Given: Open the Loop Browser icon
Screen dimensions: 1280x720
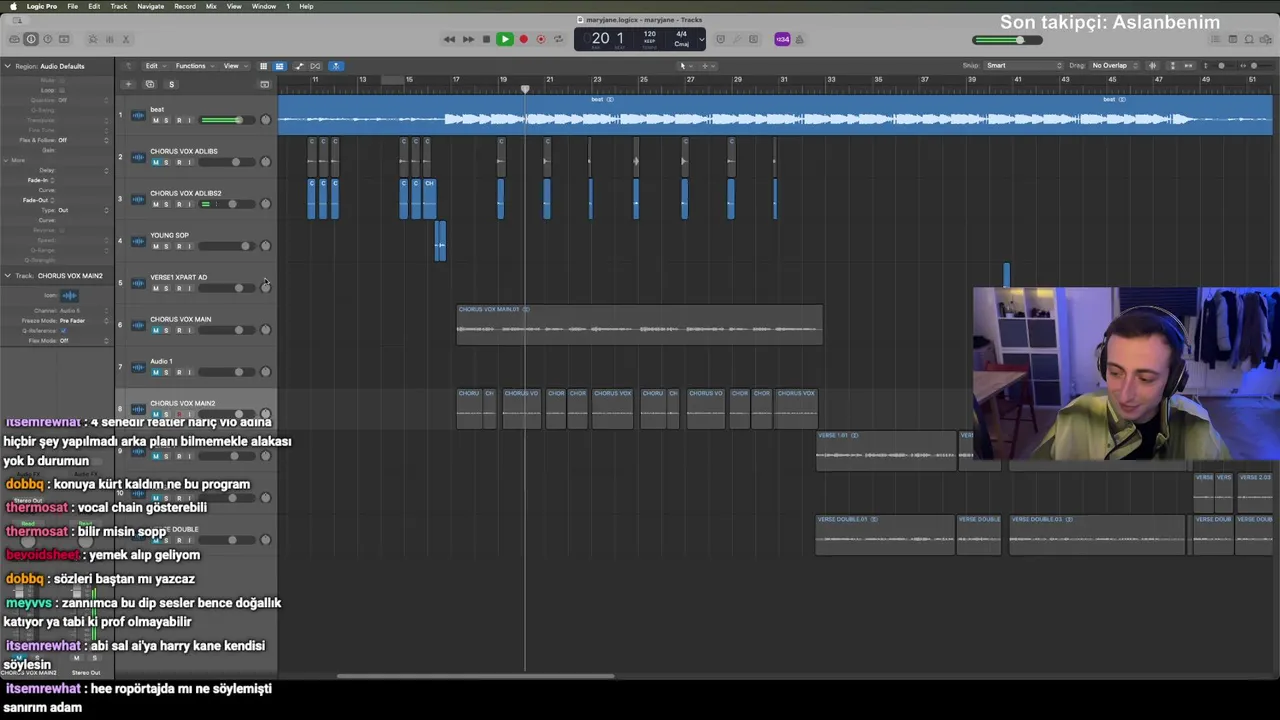Looking at the screenshot, I should 1249,39.
